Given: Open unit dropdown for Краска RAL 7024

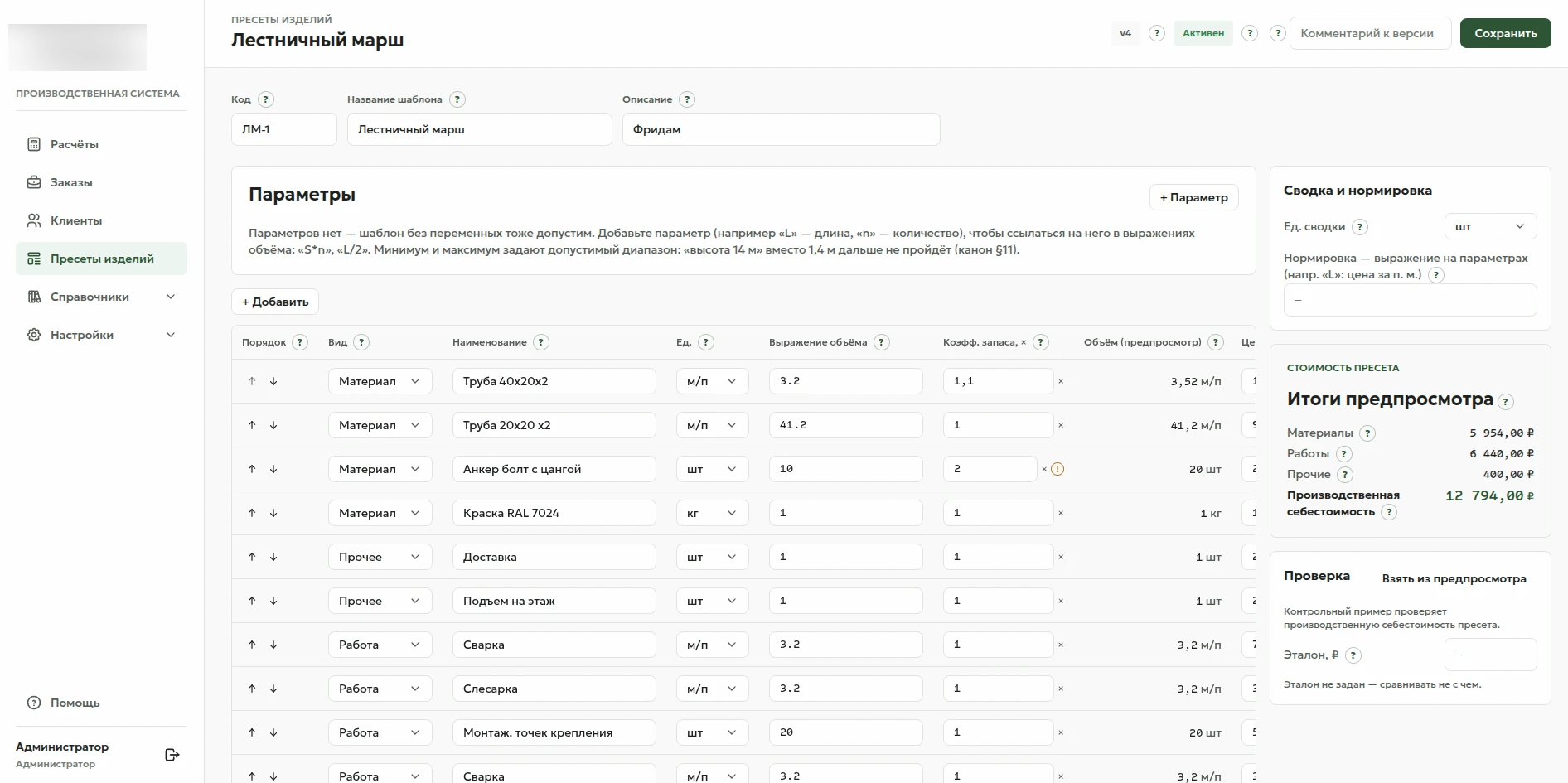Looking at the screenshot, I should click(x=712, y=513).
